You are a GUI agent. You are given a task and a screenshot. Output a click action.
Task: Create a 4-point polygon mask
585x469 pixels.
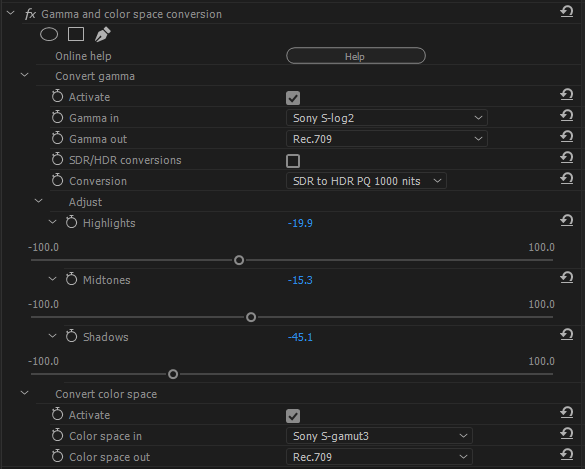[76, 34]
